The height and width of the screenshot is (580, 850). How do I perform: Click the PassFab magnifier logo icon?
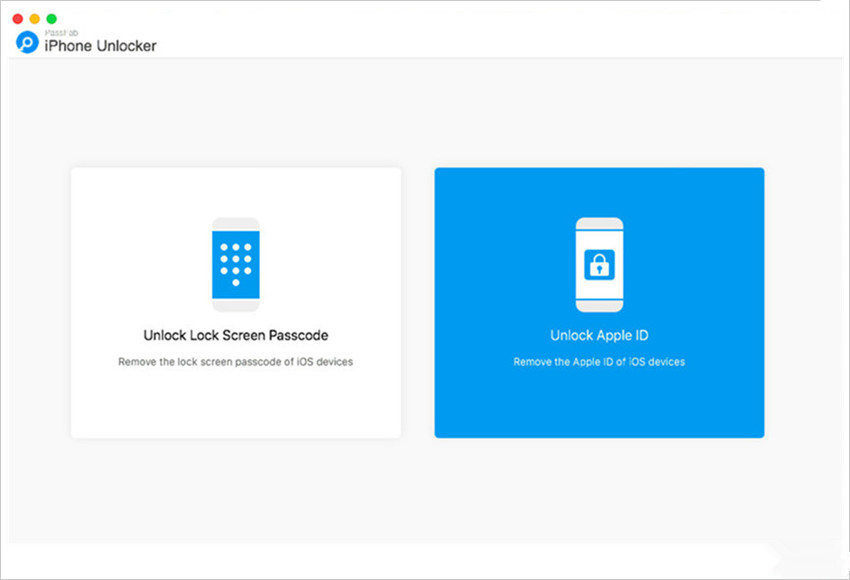(x=27, y=42)
